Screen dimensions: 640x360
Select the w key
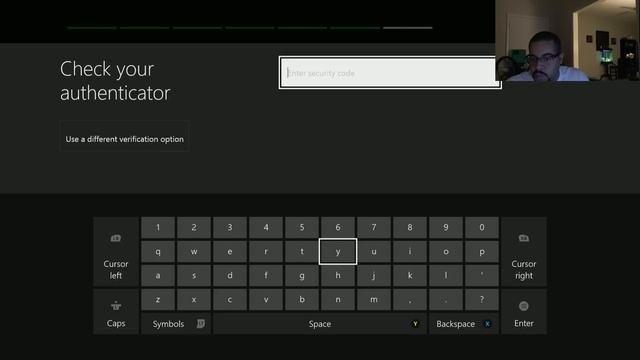point(194,251)
